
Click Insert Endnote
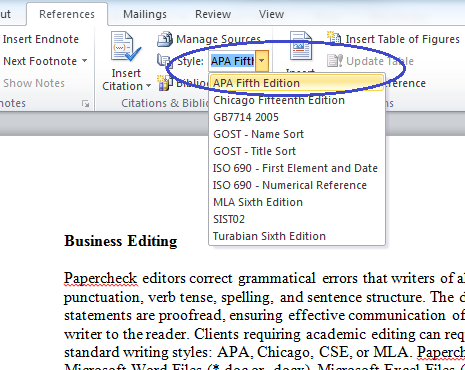[41, 39]
